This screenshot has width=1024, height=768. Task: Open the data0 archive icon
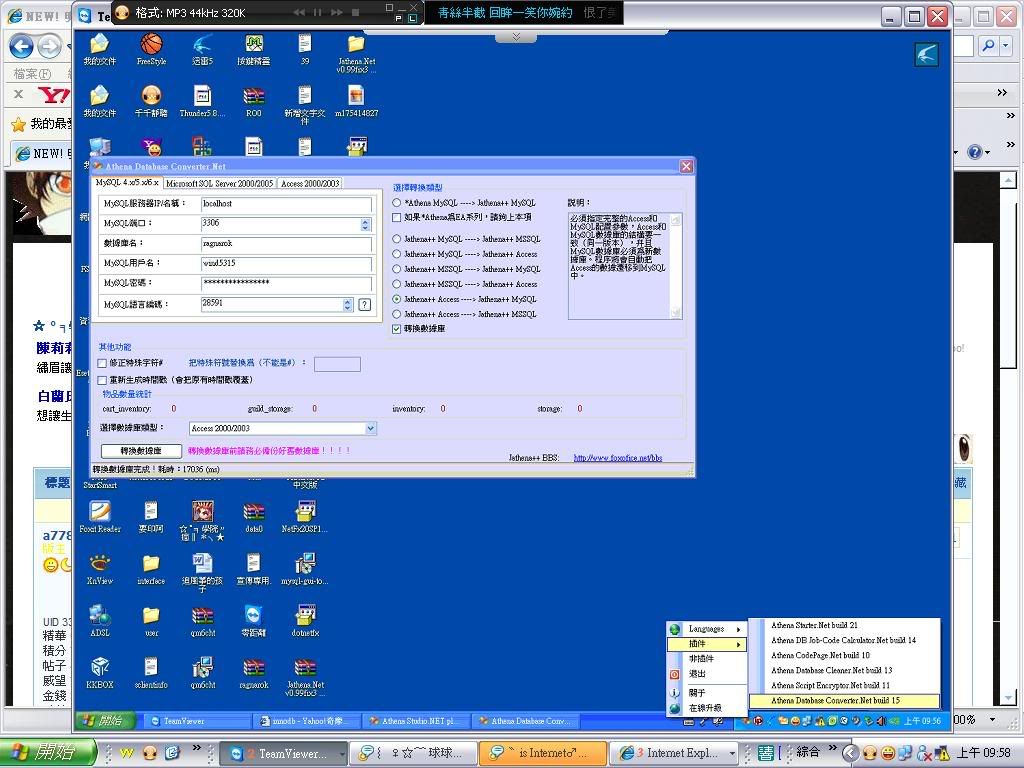(253, 517)
